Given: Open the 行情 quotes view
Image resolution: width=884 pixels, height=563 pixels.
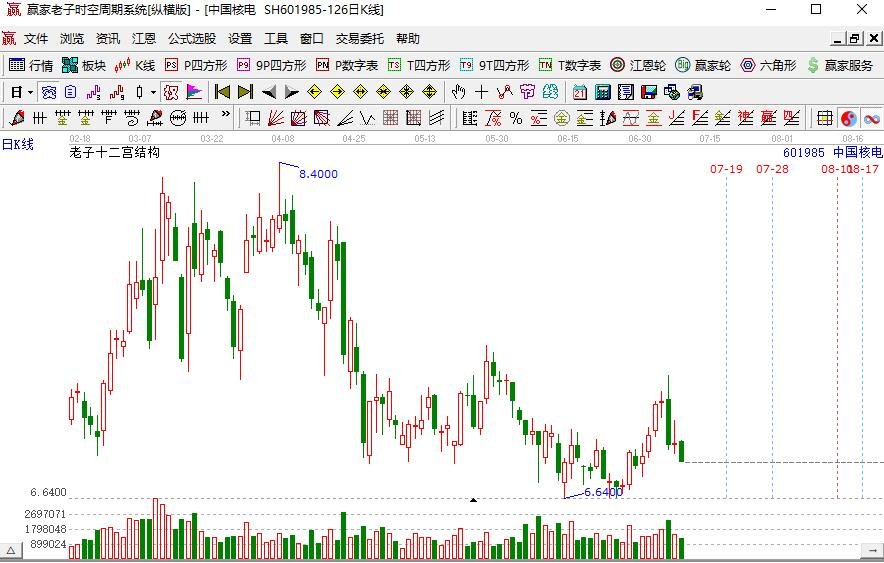Looking at the screenshot, I should (31, 65).
